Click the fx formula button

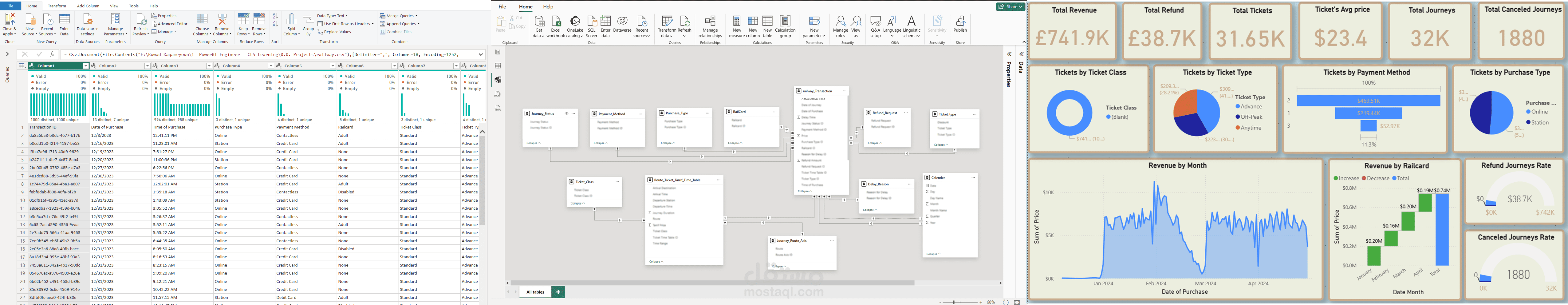52,54
